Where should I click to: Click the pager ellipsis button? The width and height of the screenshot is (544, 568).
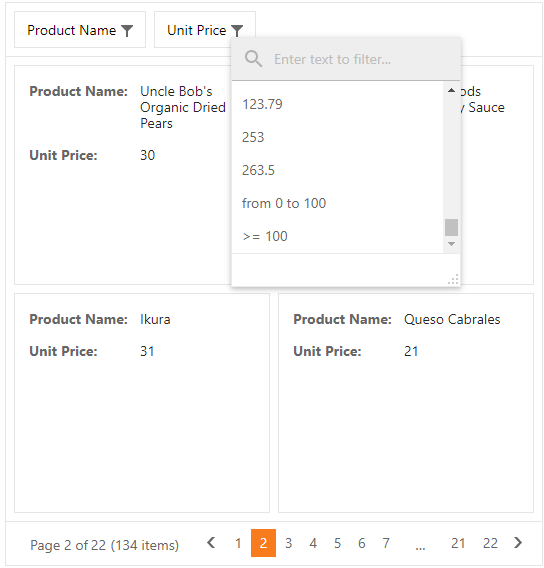tap(420, 543)
